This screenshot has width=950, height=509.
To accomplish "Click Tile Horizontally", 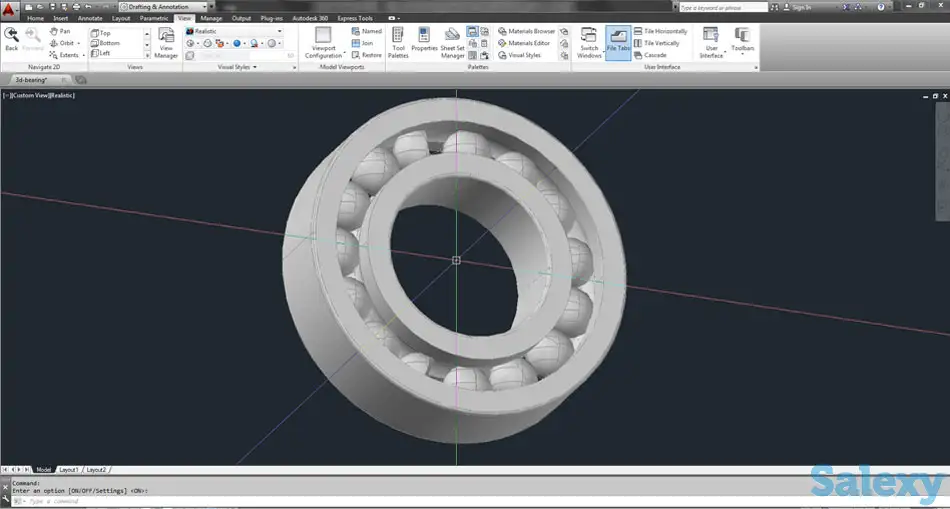I will click(x=660, y=31).
